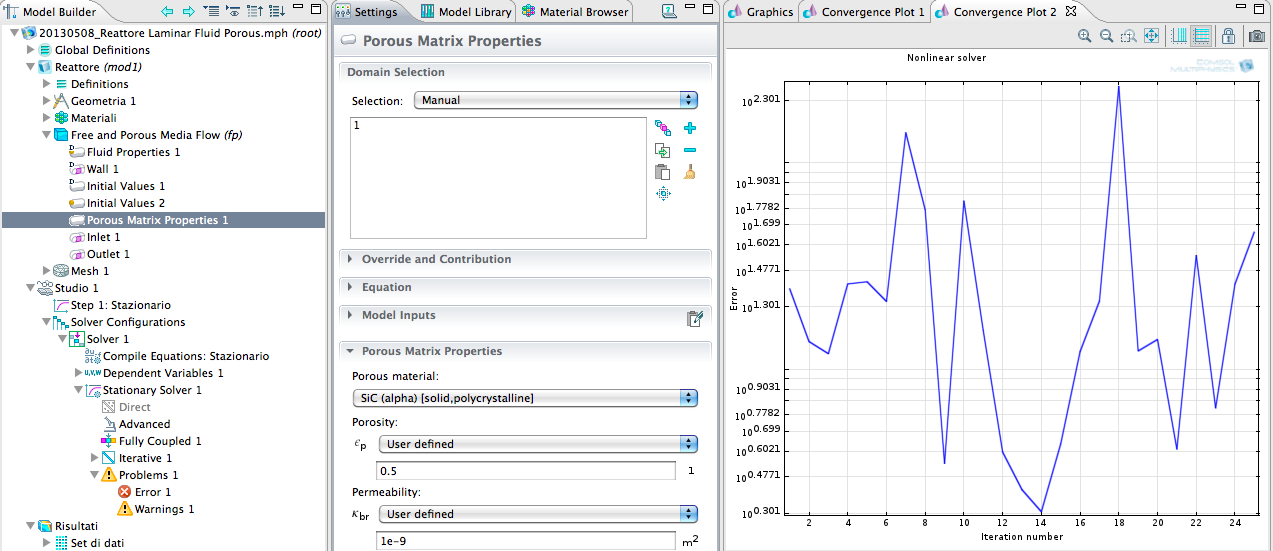Click the Permeability value field showing 1e-9
This screenshot has height=551, width=1273.
(x=526, y=541)
